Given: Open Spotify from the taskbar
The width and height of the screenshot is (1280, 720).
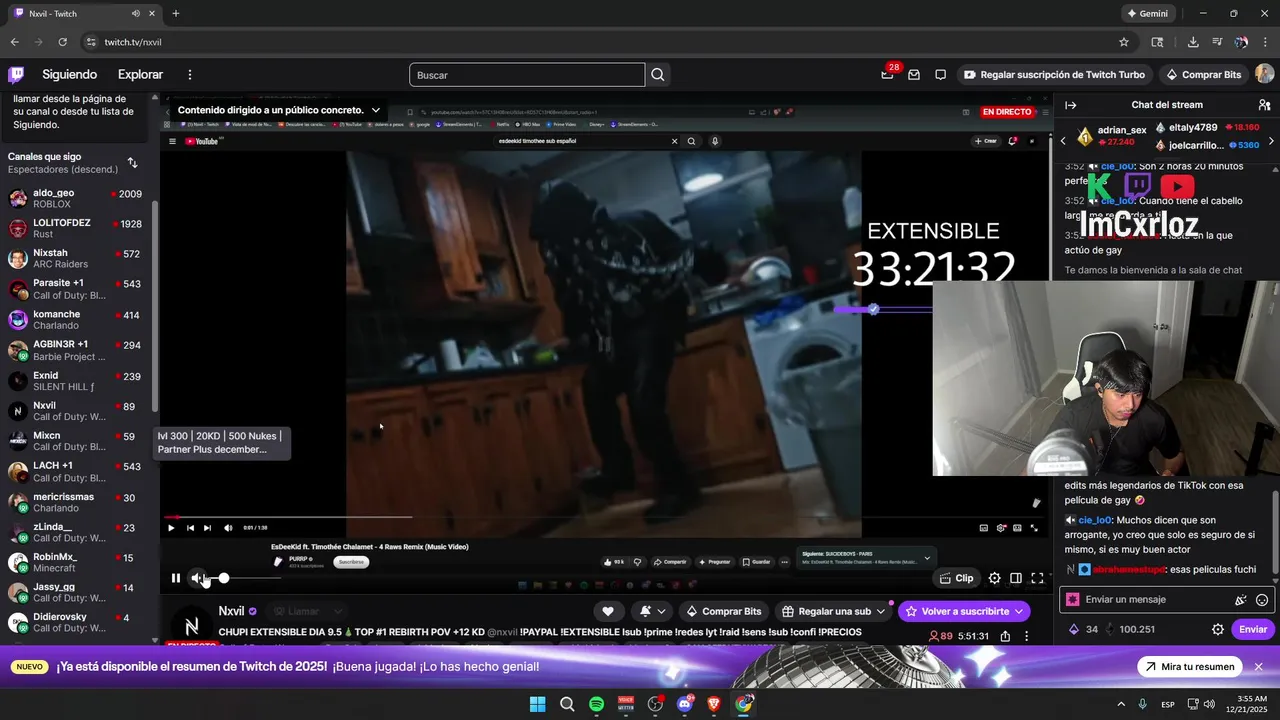Looking at the screenshot, I should click(x=596, y=704).
